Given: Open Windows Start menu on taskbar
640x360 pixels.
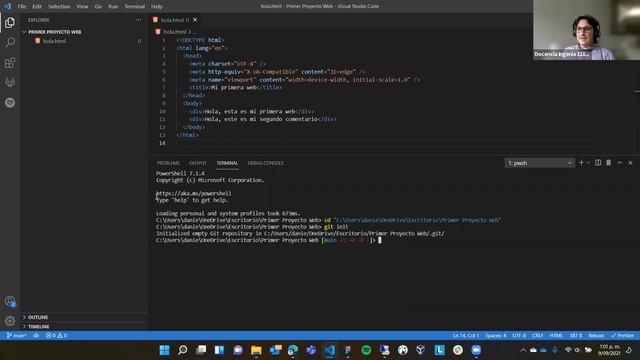Looking at the screenshot, I should point(164,350).
